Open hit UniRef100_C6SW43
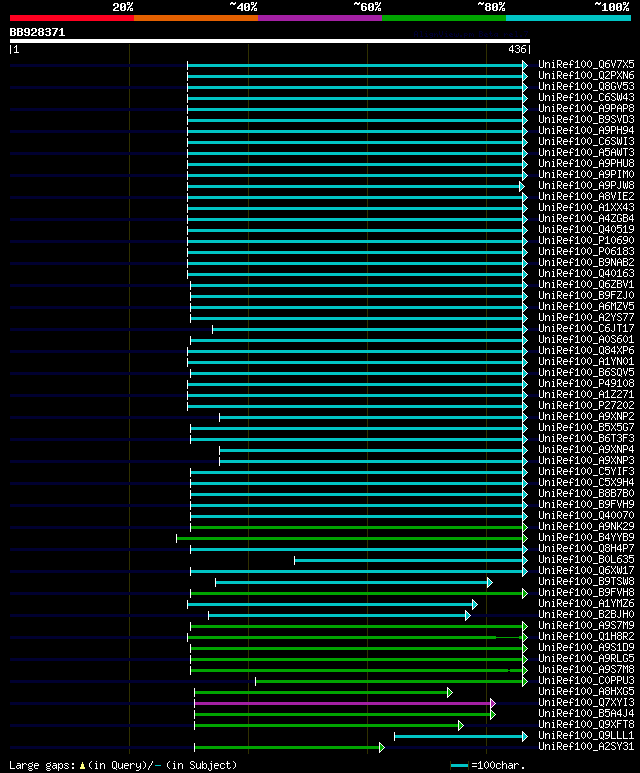 pyautogui.click(x=586, y=98)
